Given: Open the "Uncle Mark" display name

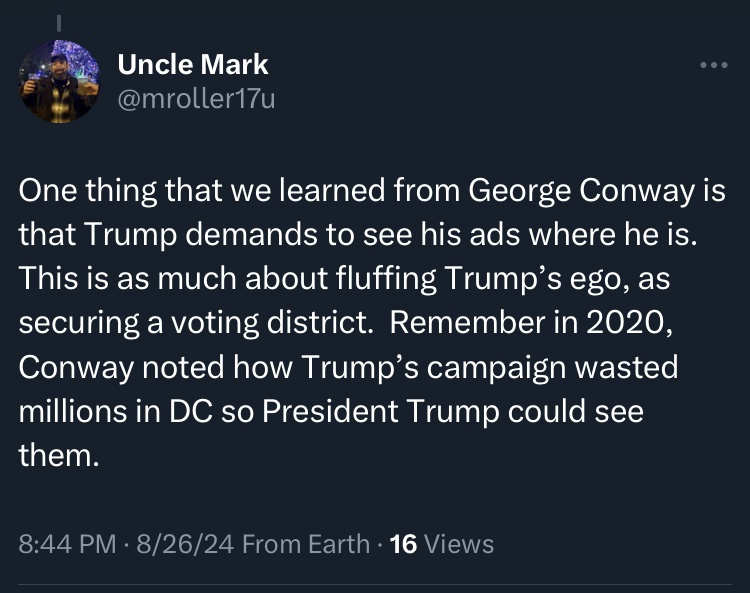Looking at the screenshot, I should point(193,65).
